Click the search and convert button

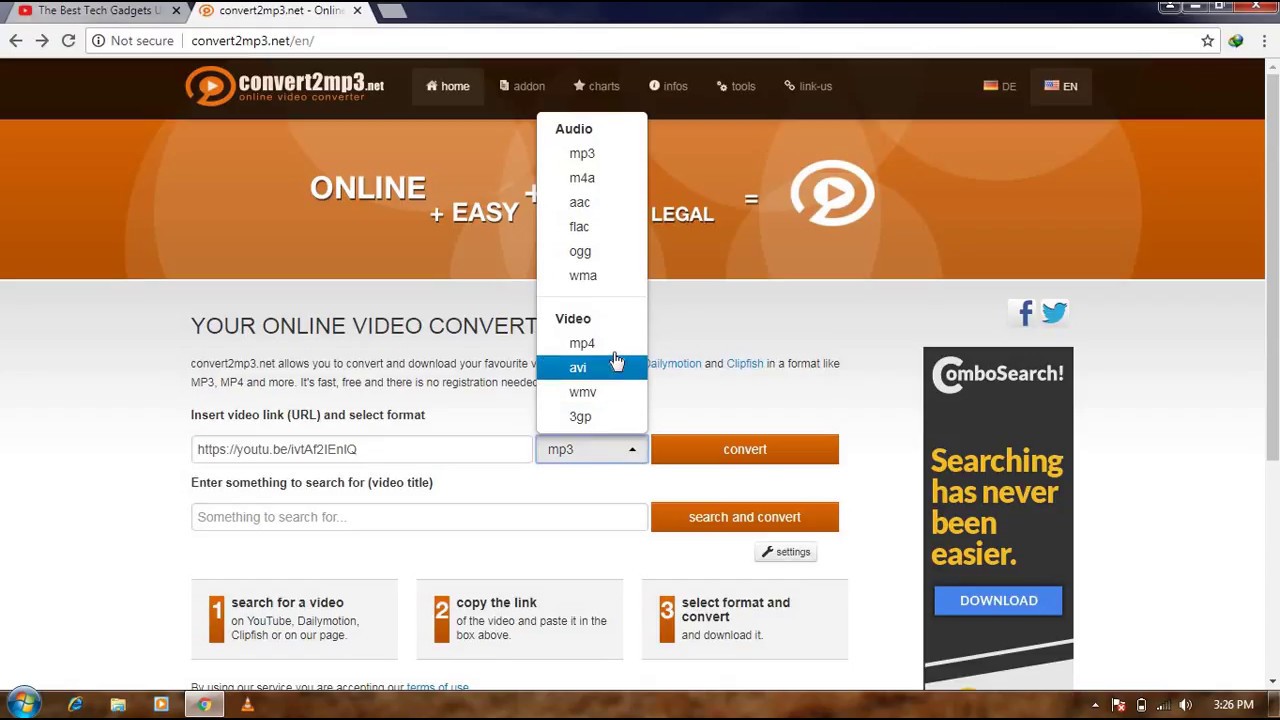(x=745, y=517)
